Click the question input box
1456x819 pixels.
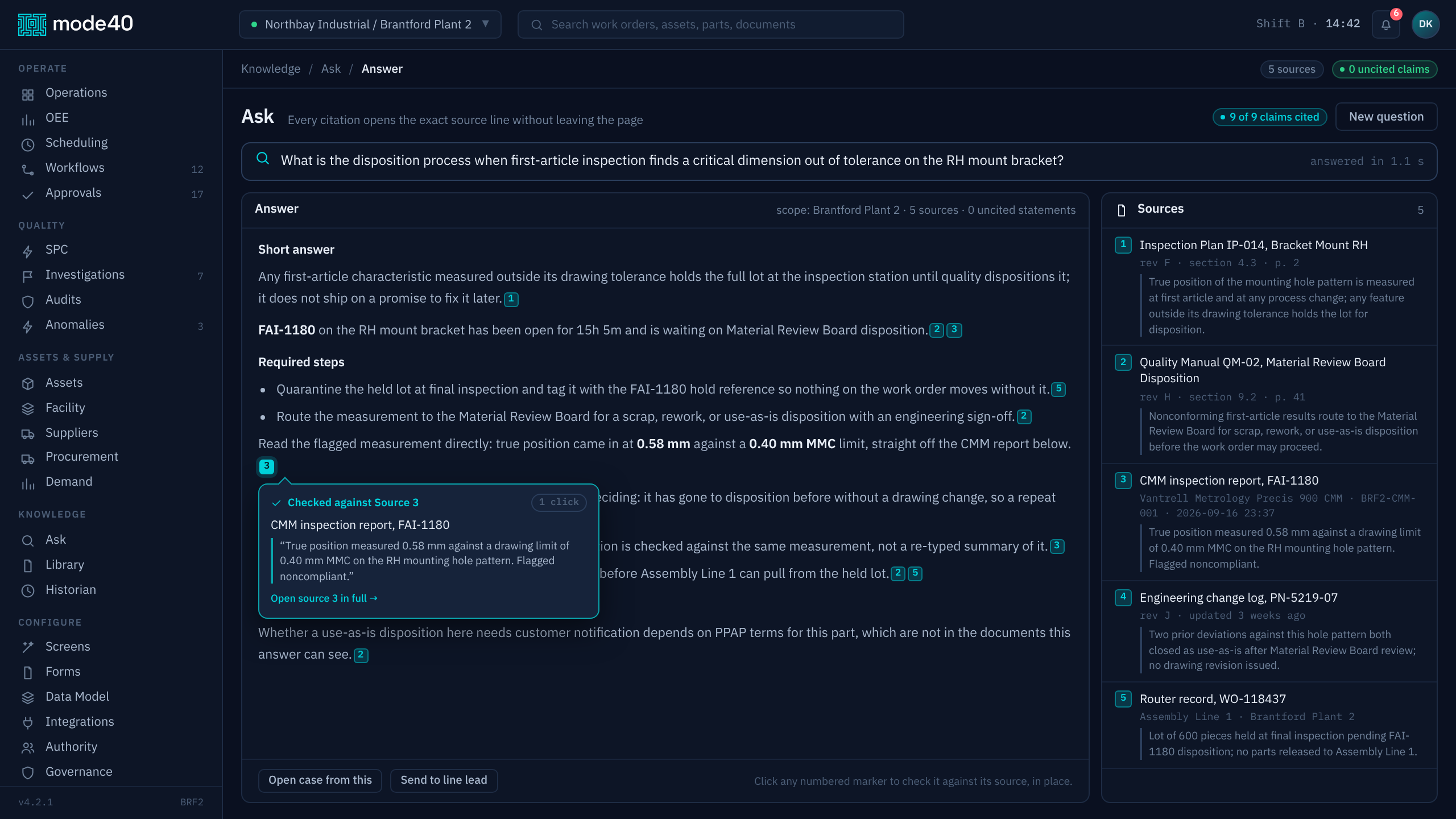coord(839,162)
